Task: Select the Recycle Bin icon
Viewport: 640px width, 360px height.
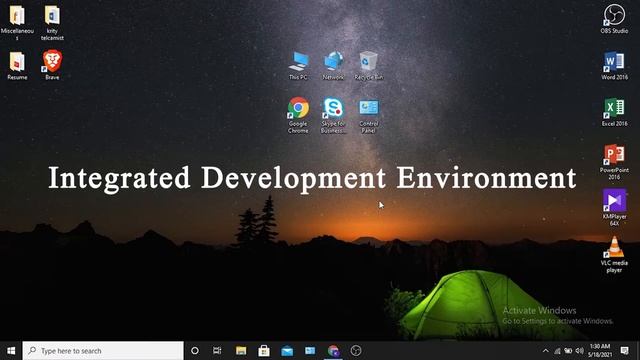Action: tap(369, 65)
